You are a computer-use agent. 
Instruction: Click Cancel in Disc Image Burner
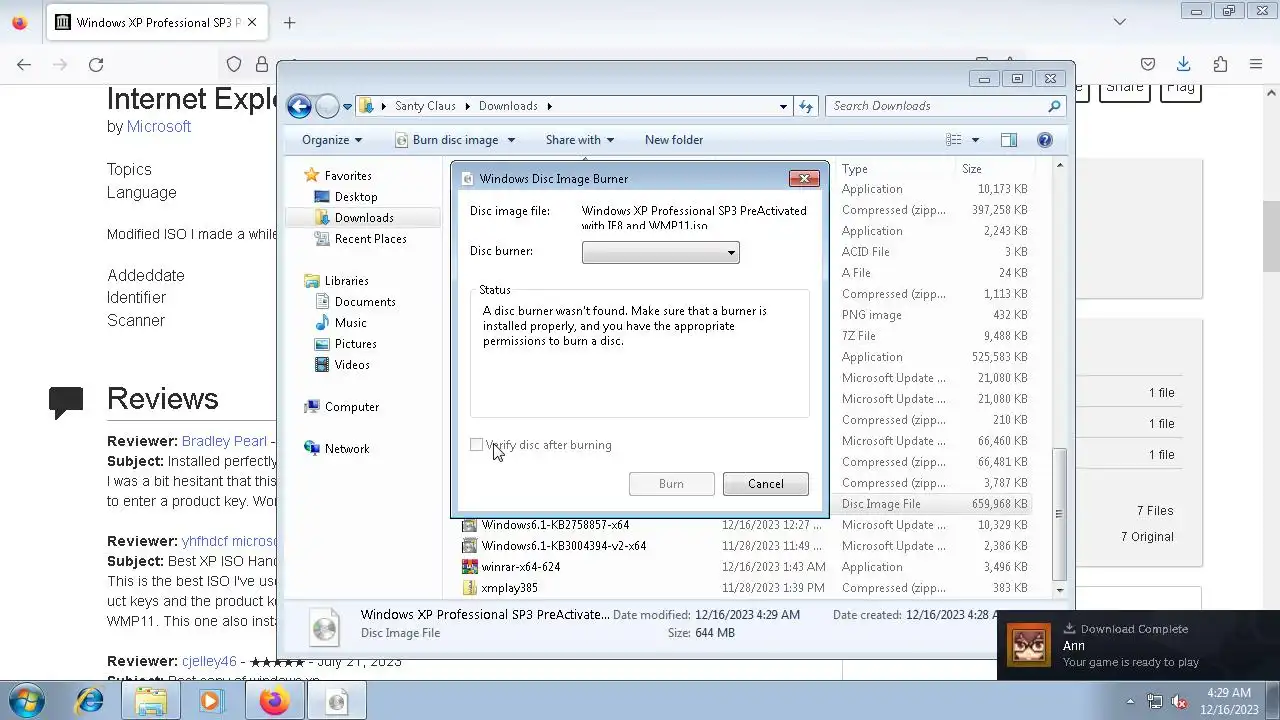(x=765, y=484)
